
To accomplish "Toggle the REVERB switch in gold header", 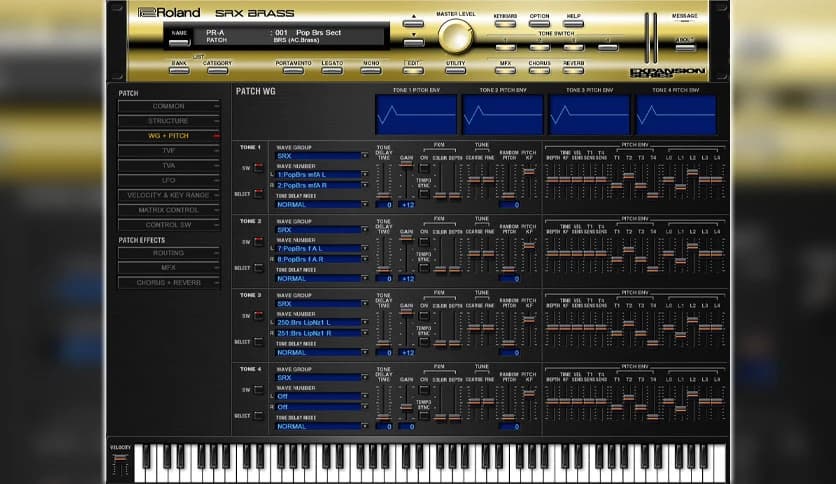I will (x=573, y=70).
